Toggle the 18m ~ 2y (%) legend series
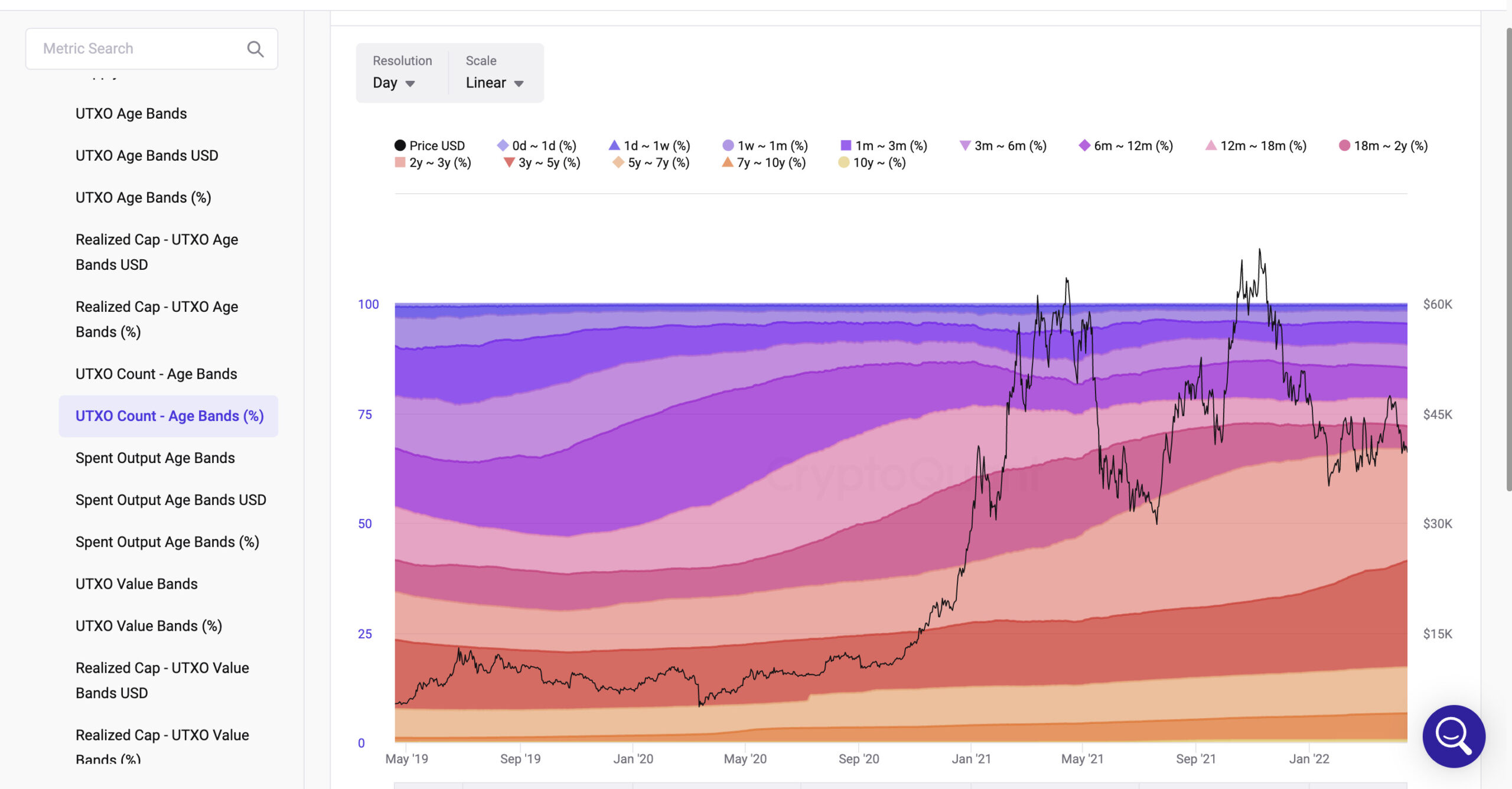 click(x=1383, y=145)
